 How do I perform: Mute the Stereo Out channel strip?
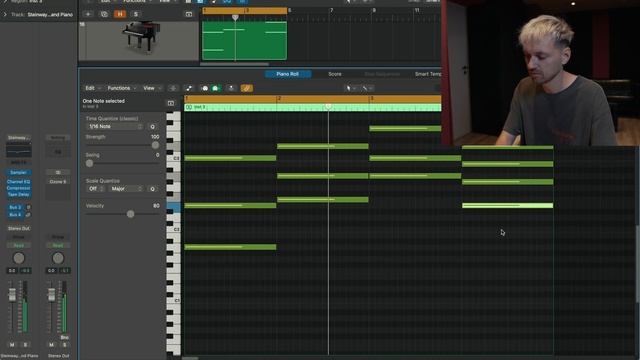pyautogui.click(x=51, y=345)
